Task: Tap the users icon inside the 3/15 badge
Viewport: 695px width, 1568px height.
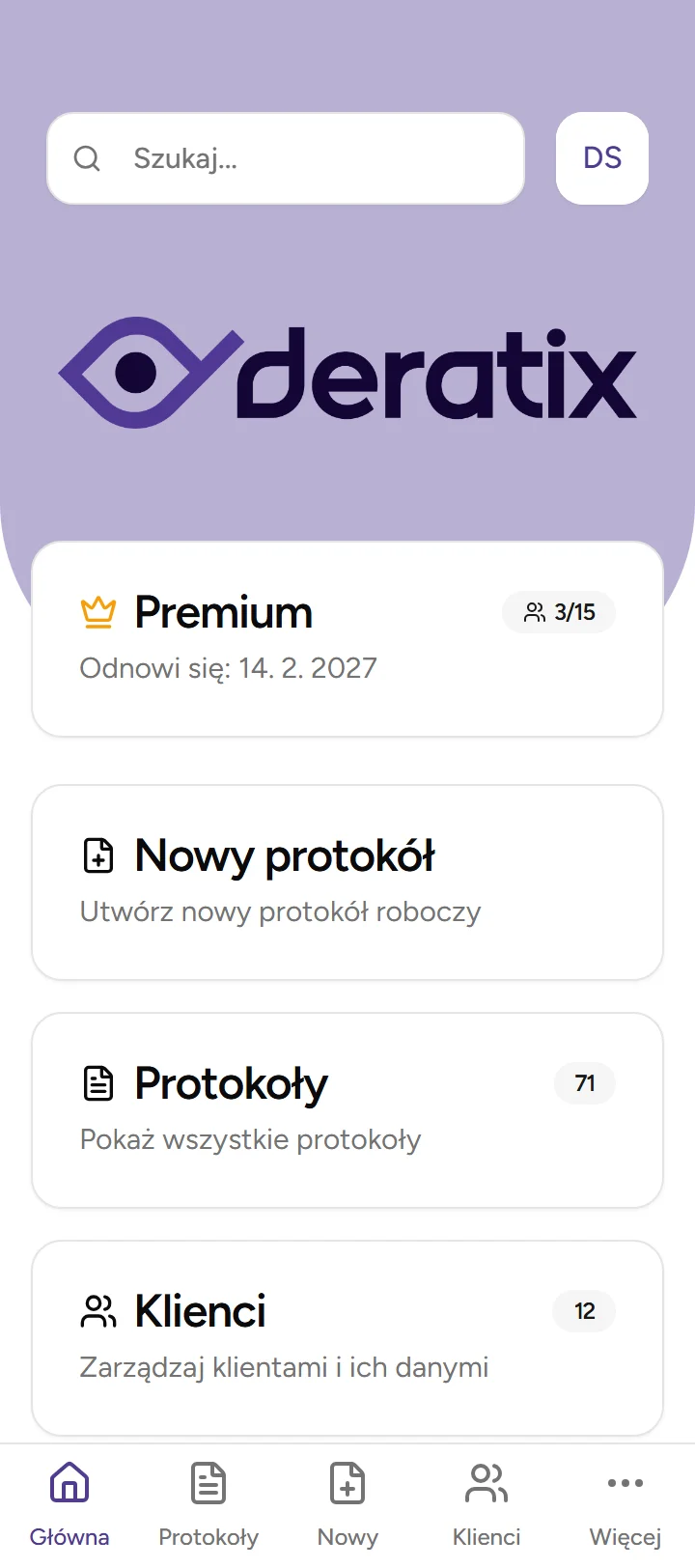Action: click(x=536, y=611)
